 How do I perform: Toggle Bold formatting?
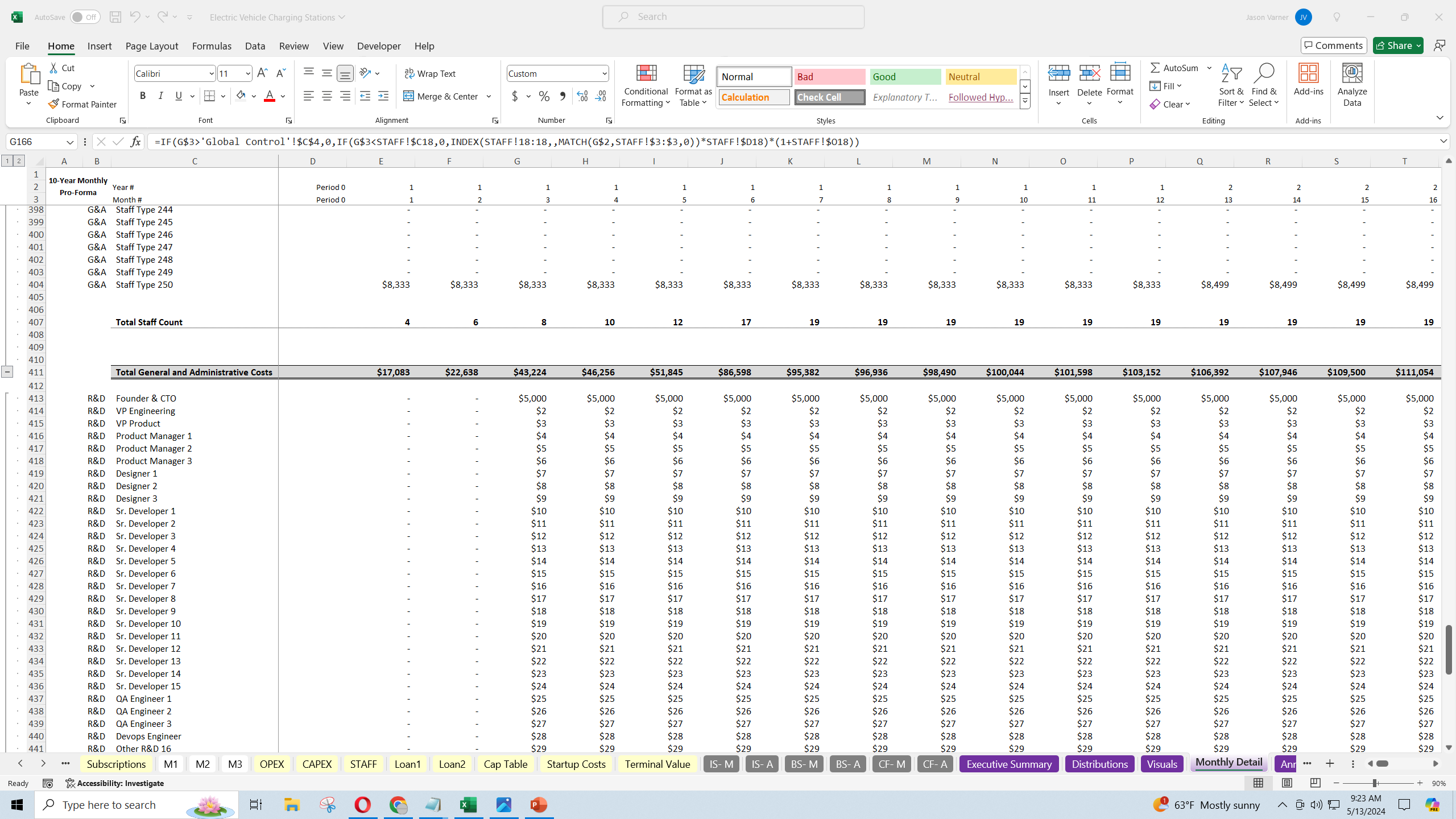click(143, 96)
